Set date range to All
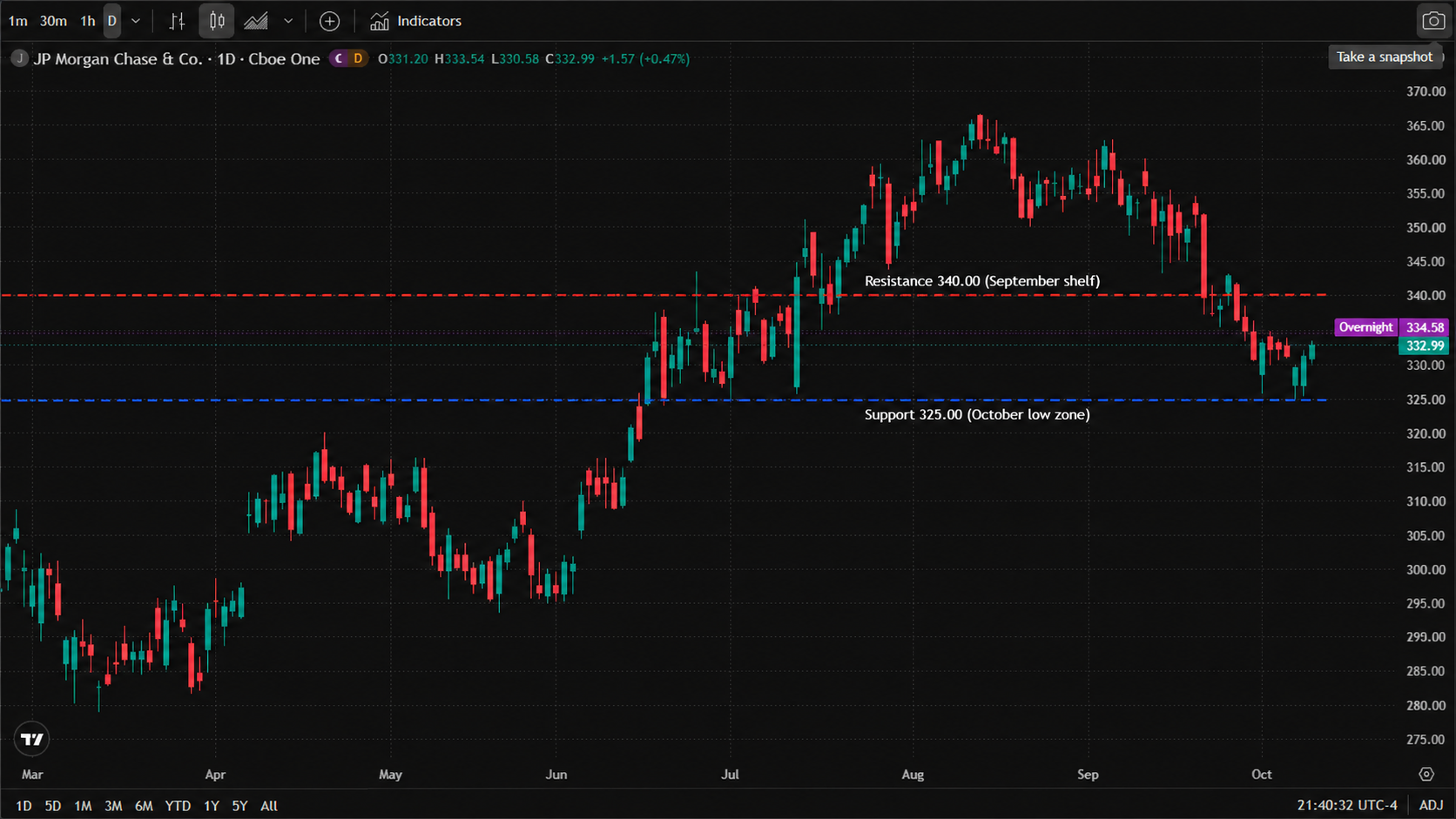 click(x=269, y=806)
